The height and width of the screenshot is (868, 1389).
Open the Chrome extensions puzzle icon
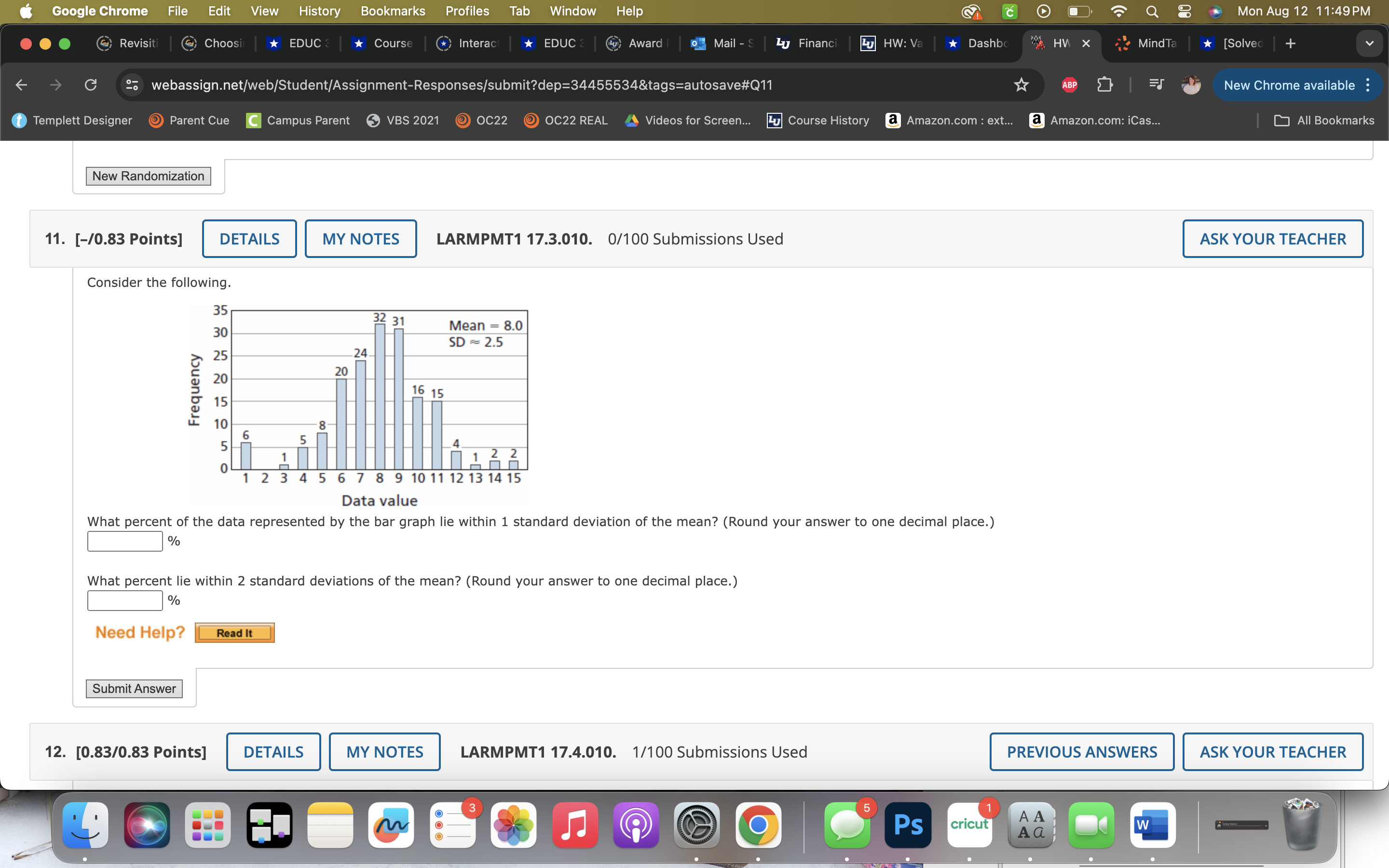click(x=1105, y=85)
